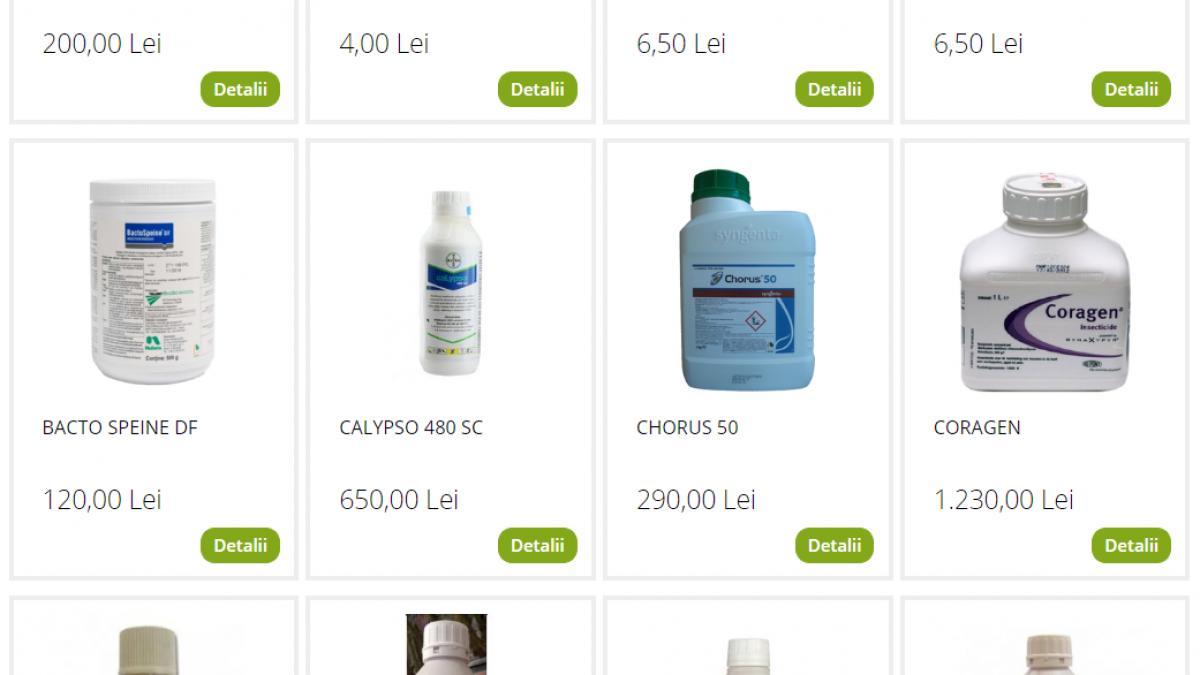The image size is (1200, 675).
Task: Open Detalii for the 4,00 Lei product
Action: coord(537,89)
